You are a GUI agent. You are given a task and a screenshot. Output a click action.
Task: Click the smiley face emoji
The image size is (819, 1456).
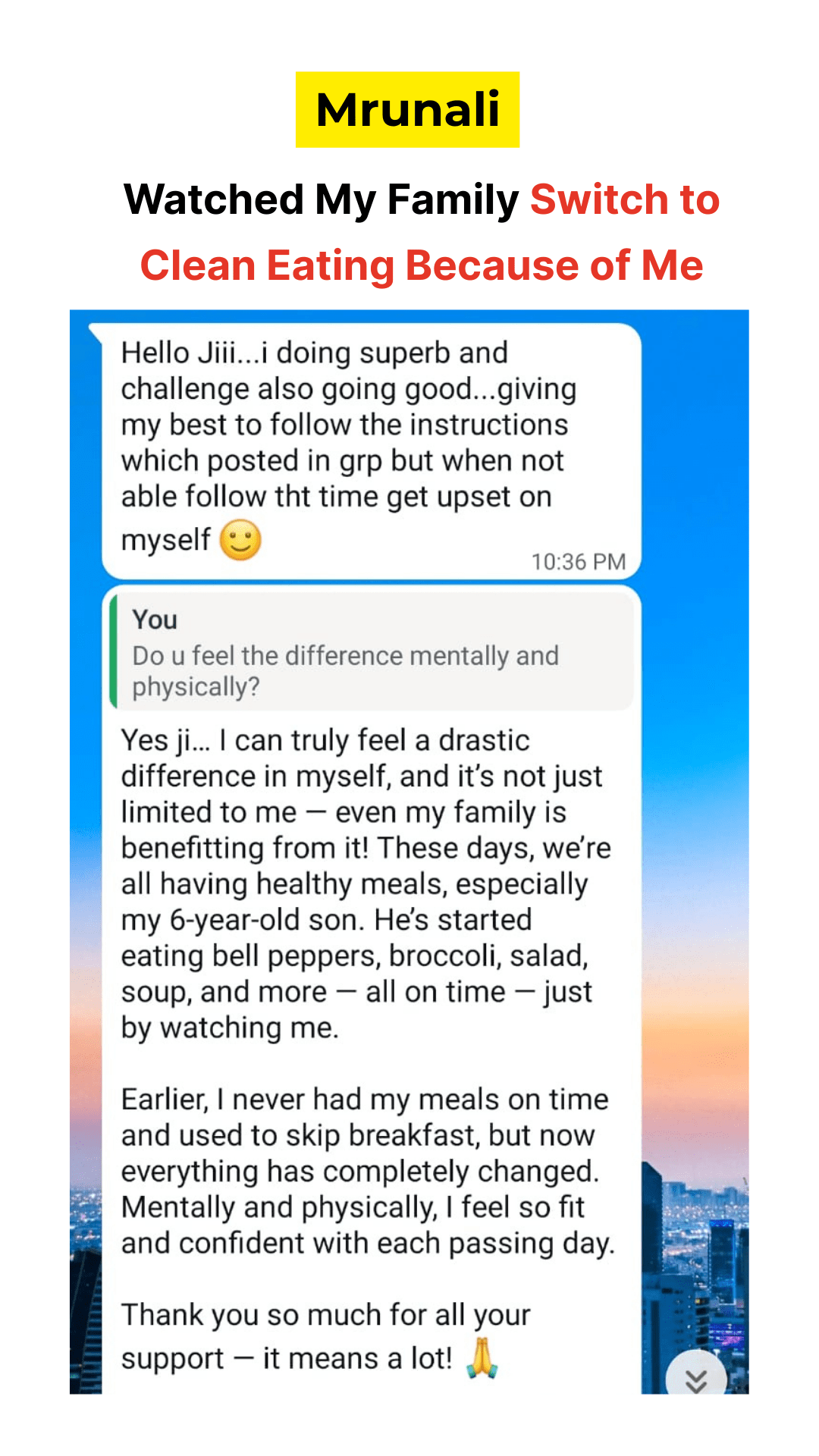click(x=240, y=540)
